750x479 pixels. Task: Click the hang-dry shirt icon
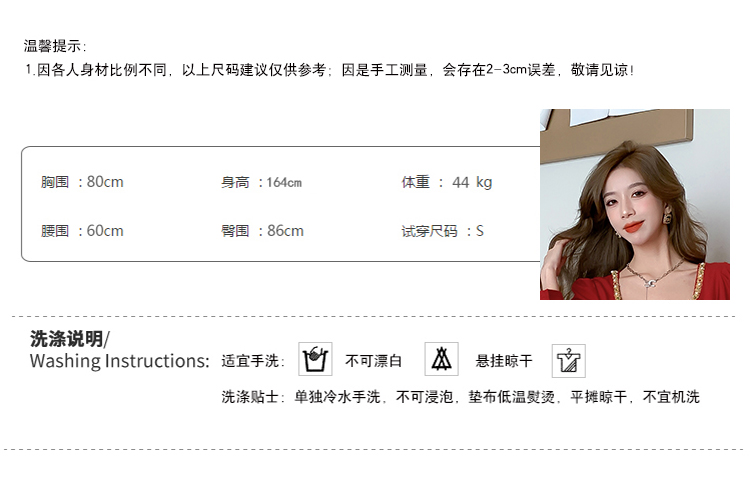(569, 361)
